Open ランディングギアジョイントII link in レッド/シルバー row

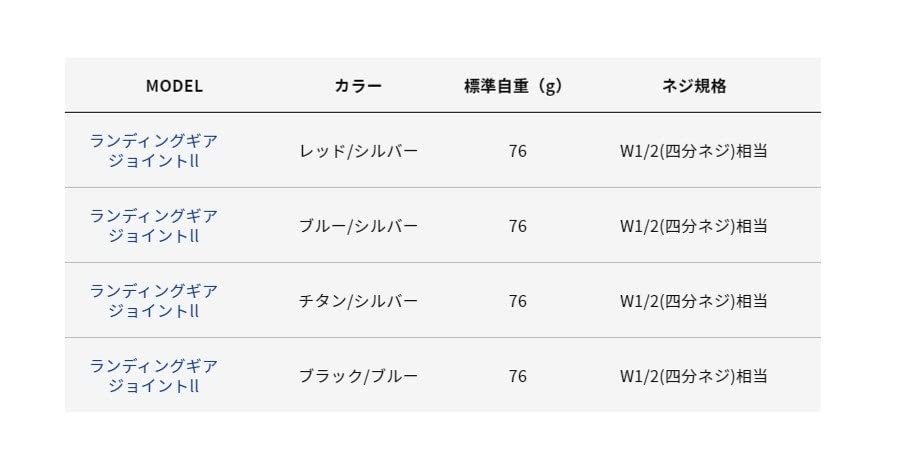[x=154, y=150]
